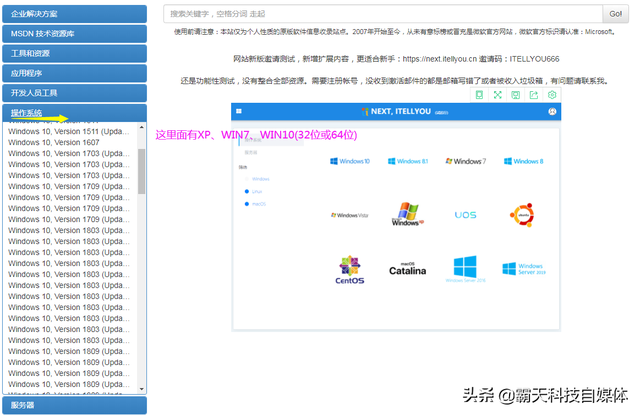The width and height of the screenshot is (640, 415).
Task: Select the CentOS logo tile
Action: pyautogui.click(x=350, y=269)
